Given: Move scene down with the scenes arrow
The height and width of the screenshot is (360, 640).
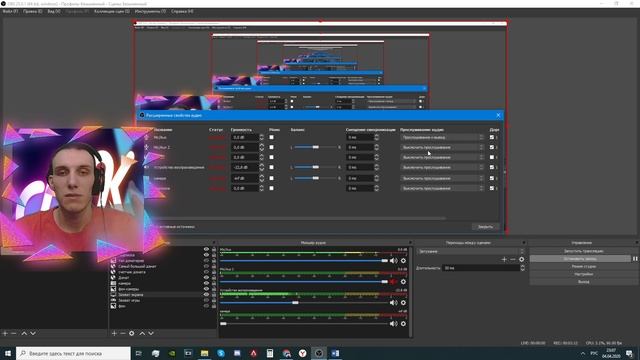Looking at the screenshot, I should [x=33, y=333].
